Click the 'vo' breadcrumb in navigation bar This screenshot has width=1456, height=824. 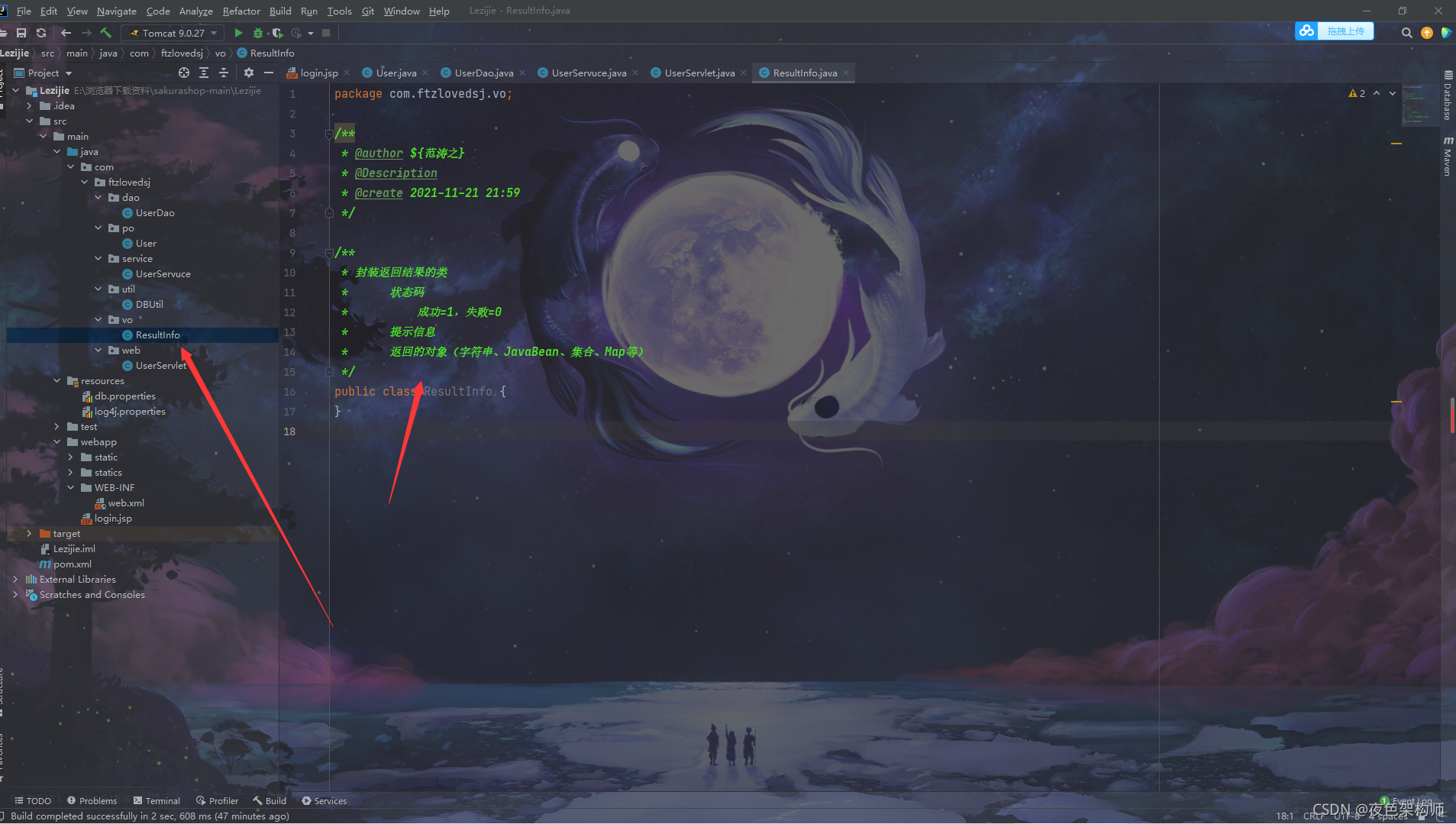point(220,53)
